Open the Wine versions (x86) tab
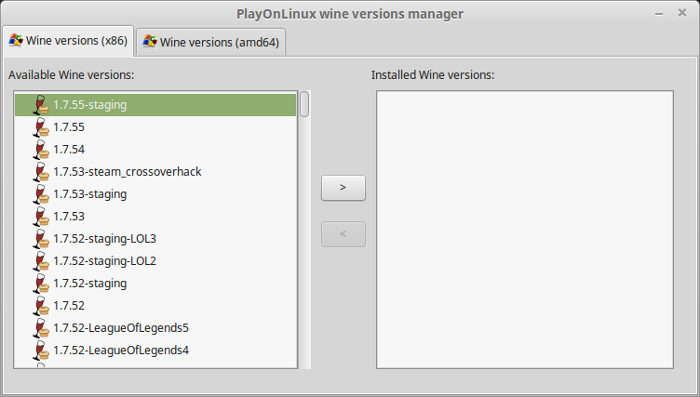700x397 pixels. pyautogui.click(x=68, y=41)
